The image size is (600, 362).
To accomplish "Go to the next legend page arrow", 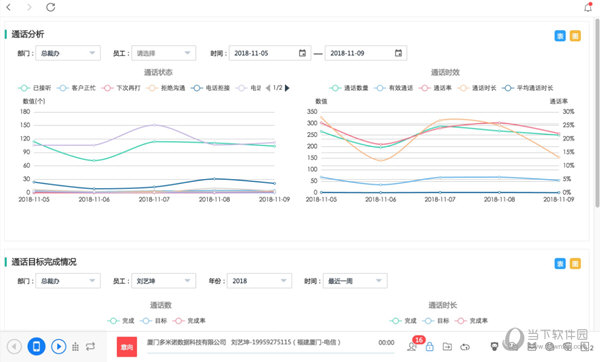I will click(x=287, y=88).
